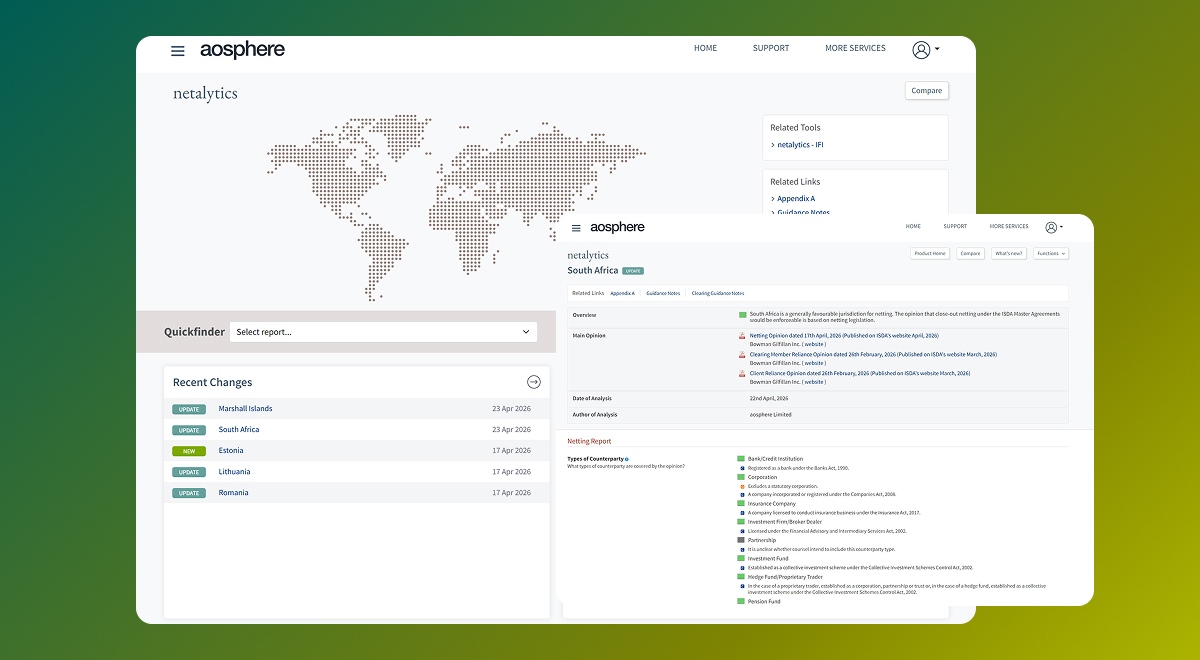
Task: Click the aosphere logo in back window
Action: tap(242, 50)
